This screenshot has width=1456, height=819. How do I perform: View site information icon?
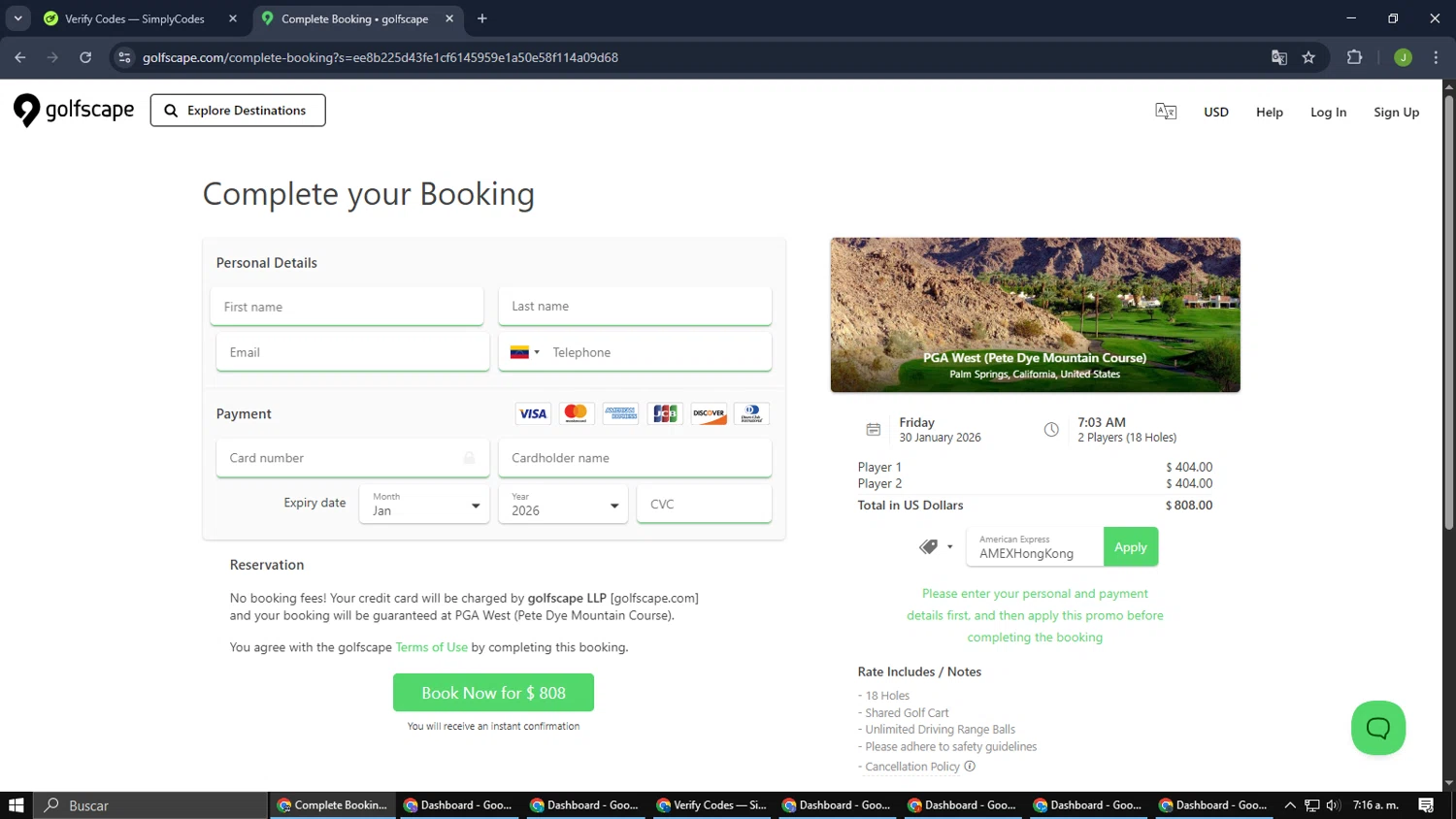[x=124, y=57]
